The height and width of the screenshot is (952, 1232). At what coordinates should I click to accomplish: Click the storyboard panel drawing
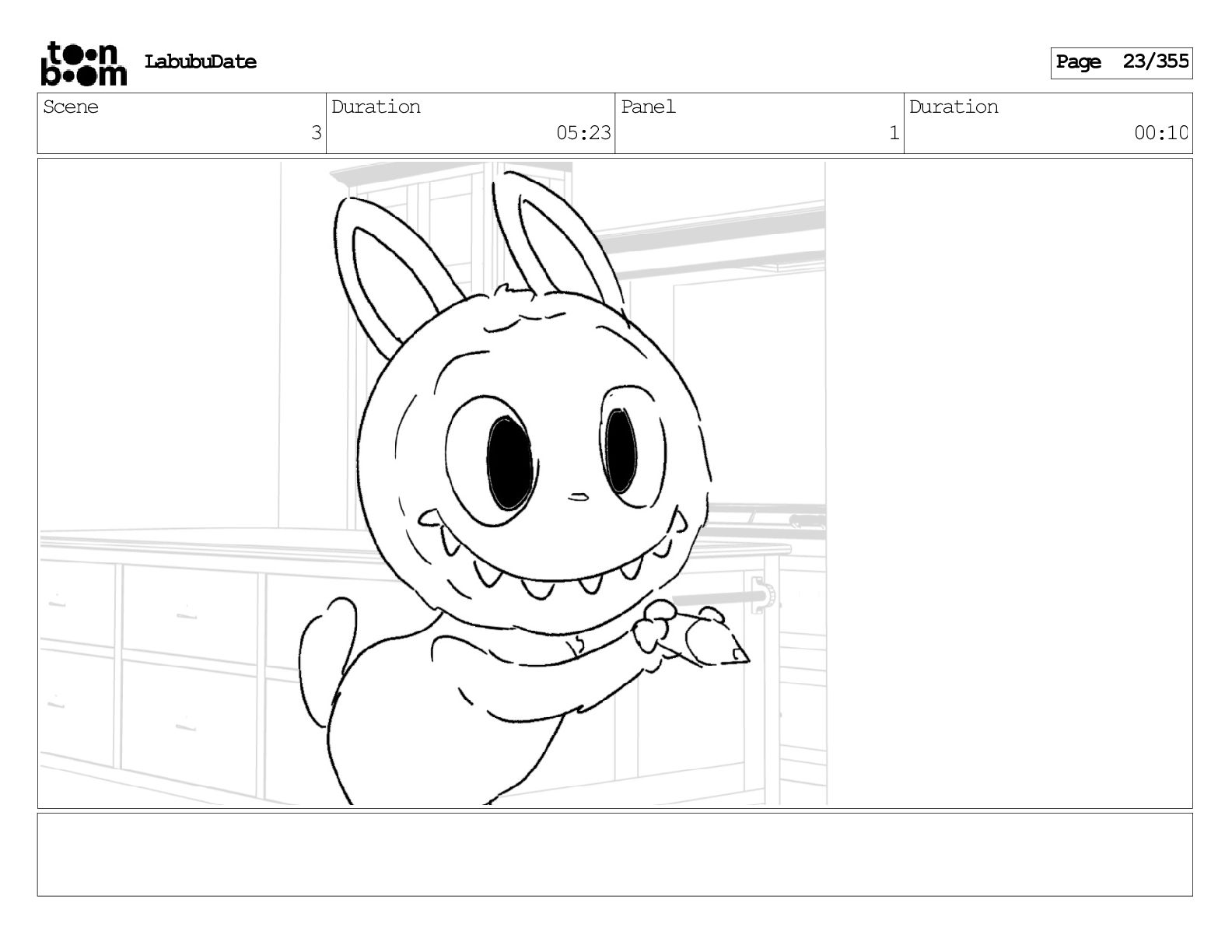coord(614,483)
